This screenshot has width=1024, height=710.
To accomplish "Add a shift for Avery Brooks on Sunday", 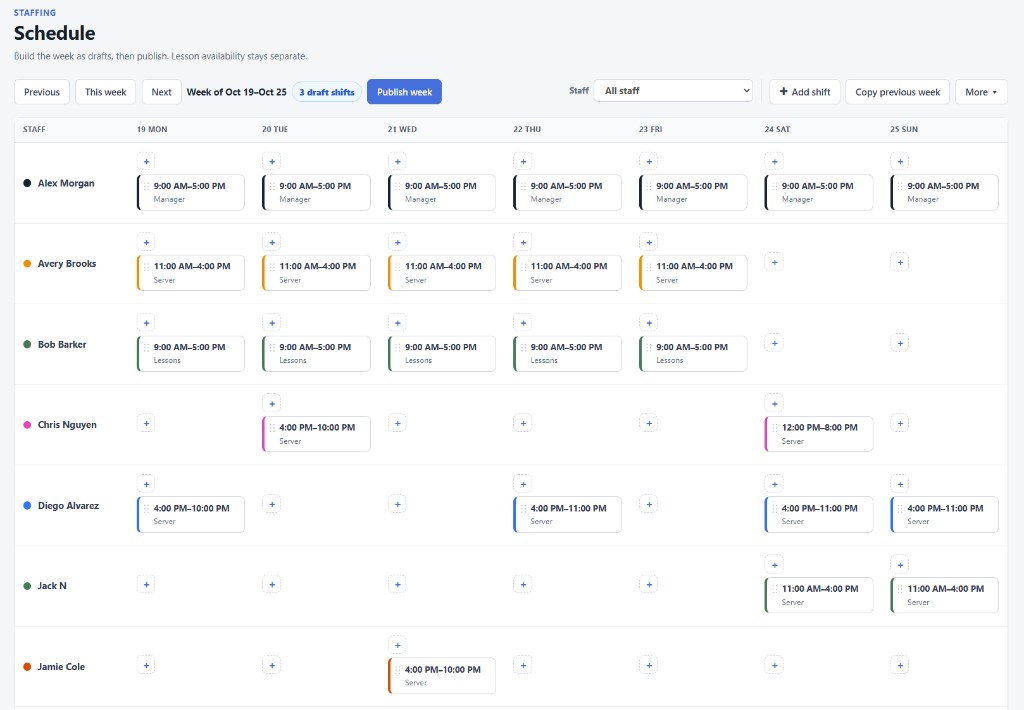I will [900, 263].
